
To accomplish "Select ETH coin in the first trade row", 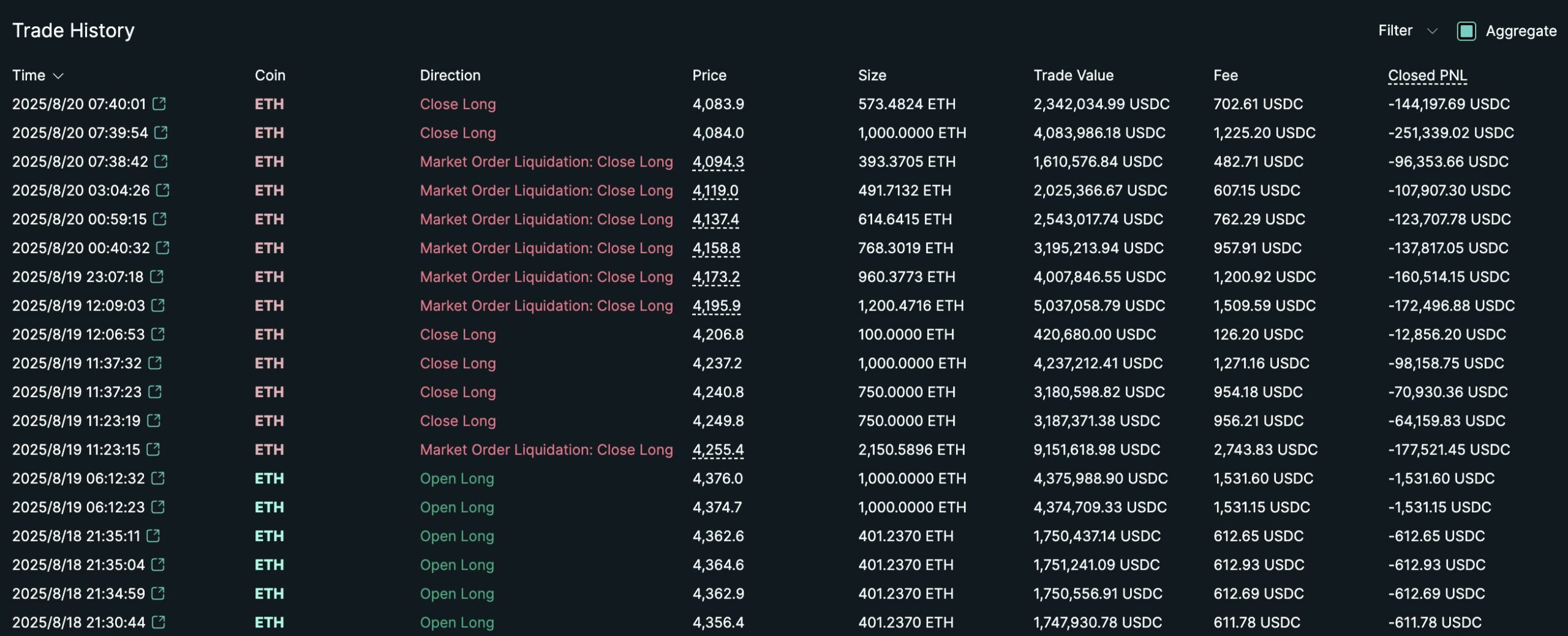I will point(269,104).
